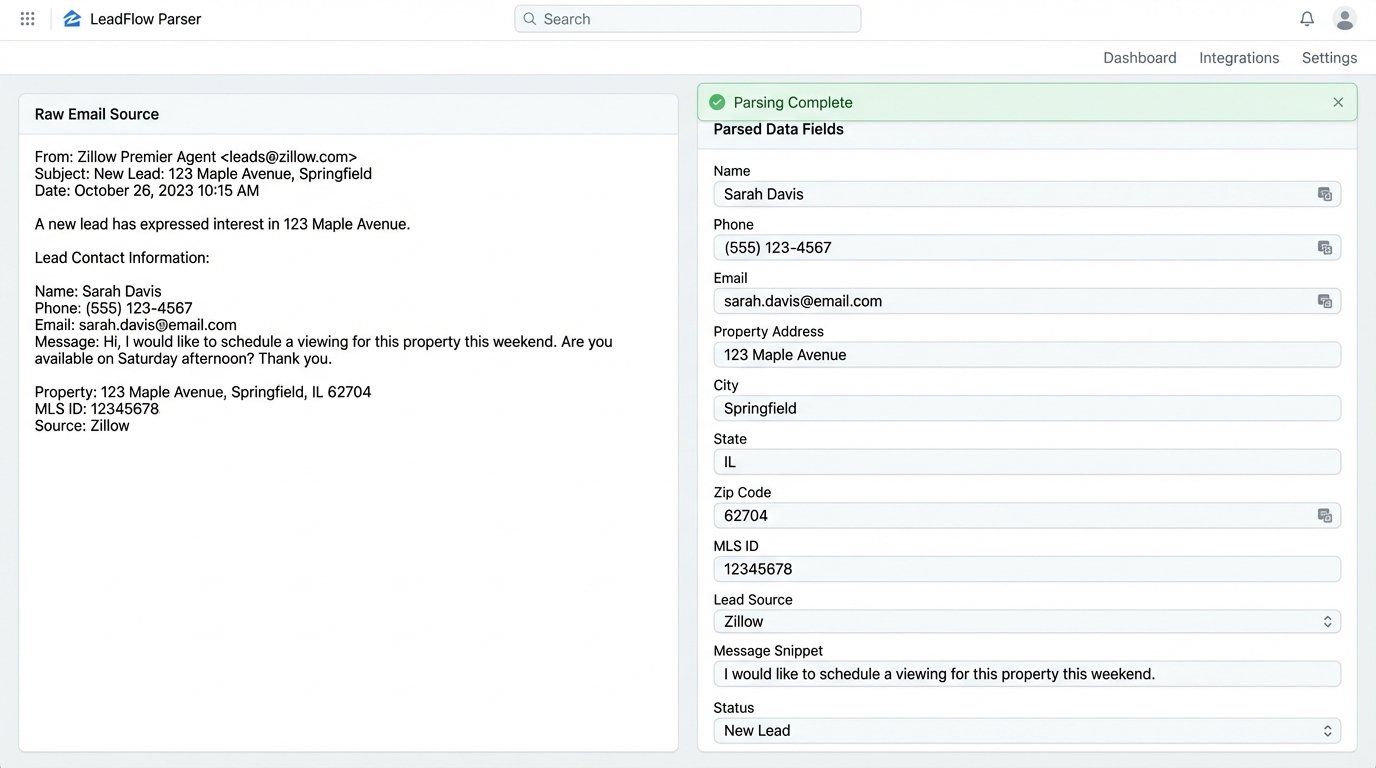Image resolution: width=1376 pixels, height=768 pixels.
Task: Click the Raw Email Source panel header
Action: pyautogui.click(x=96, y=113)
